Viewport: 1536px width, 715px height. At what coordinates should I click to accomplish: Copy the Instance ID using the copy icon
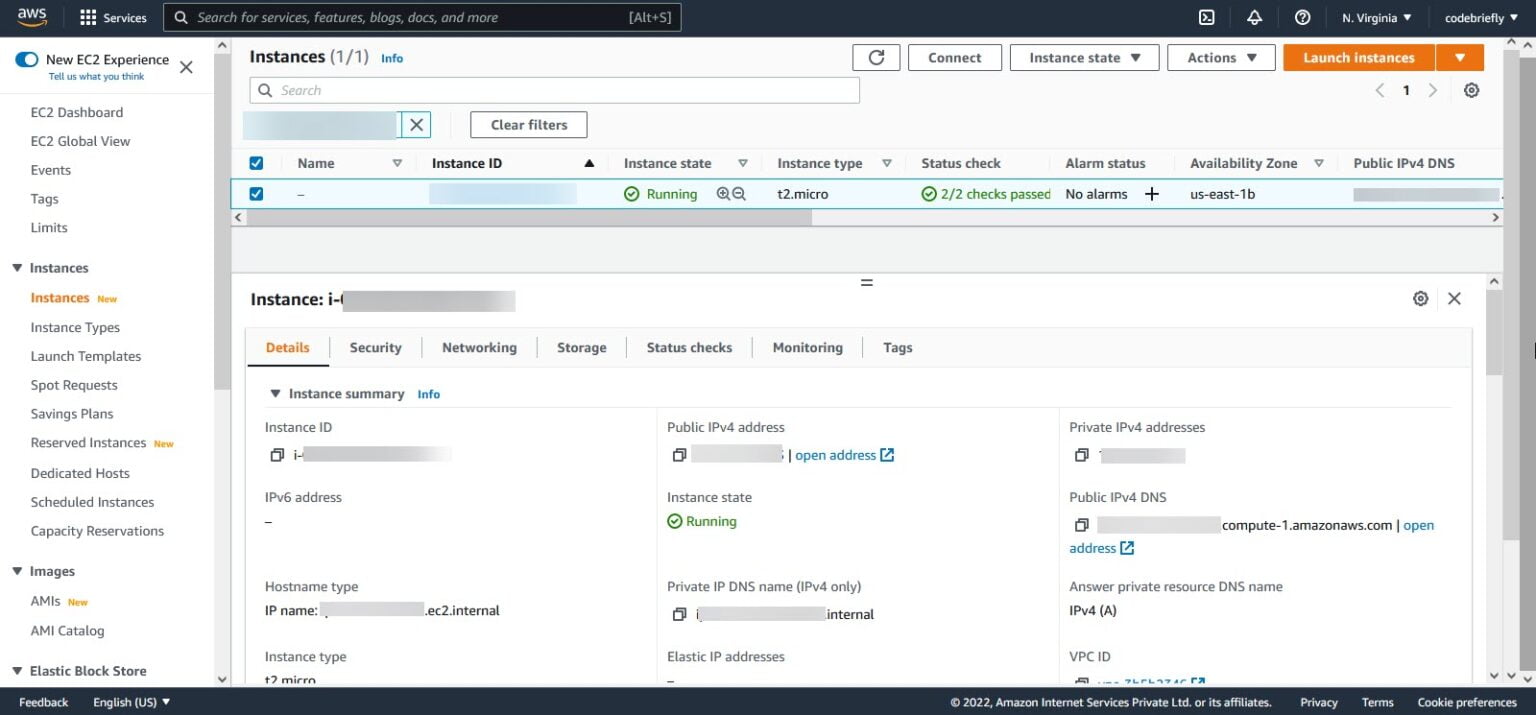click(277, 455)
